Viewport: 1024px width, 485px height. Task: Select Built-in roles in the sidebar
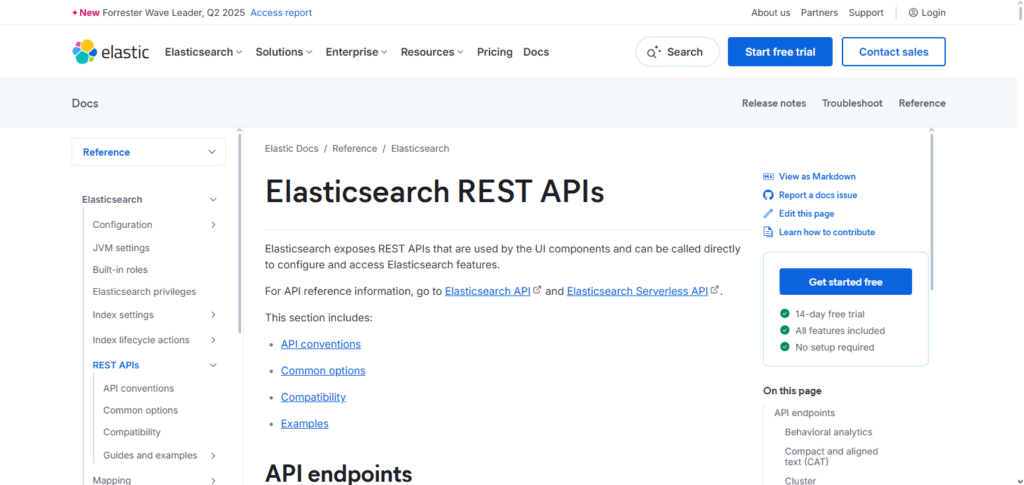(120, 270)
